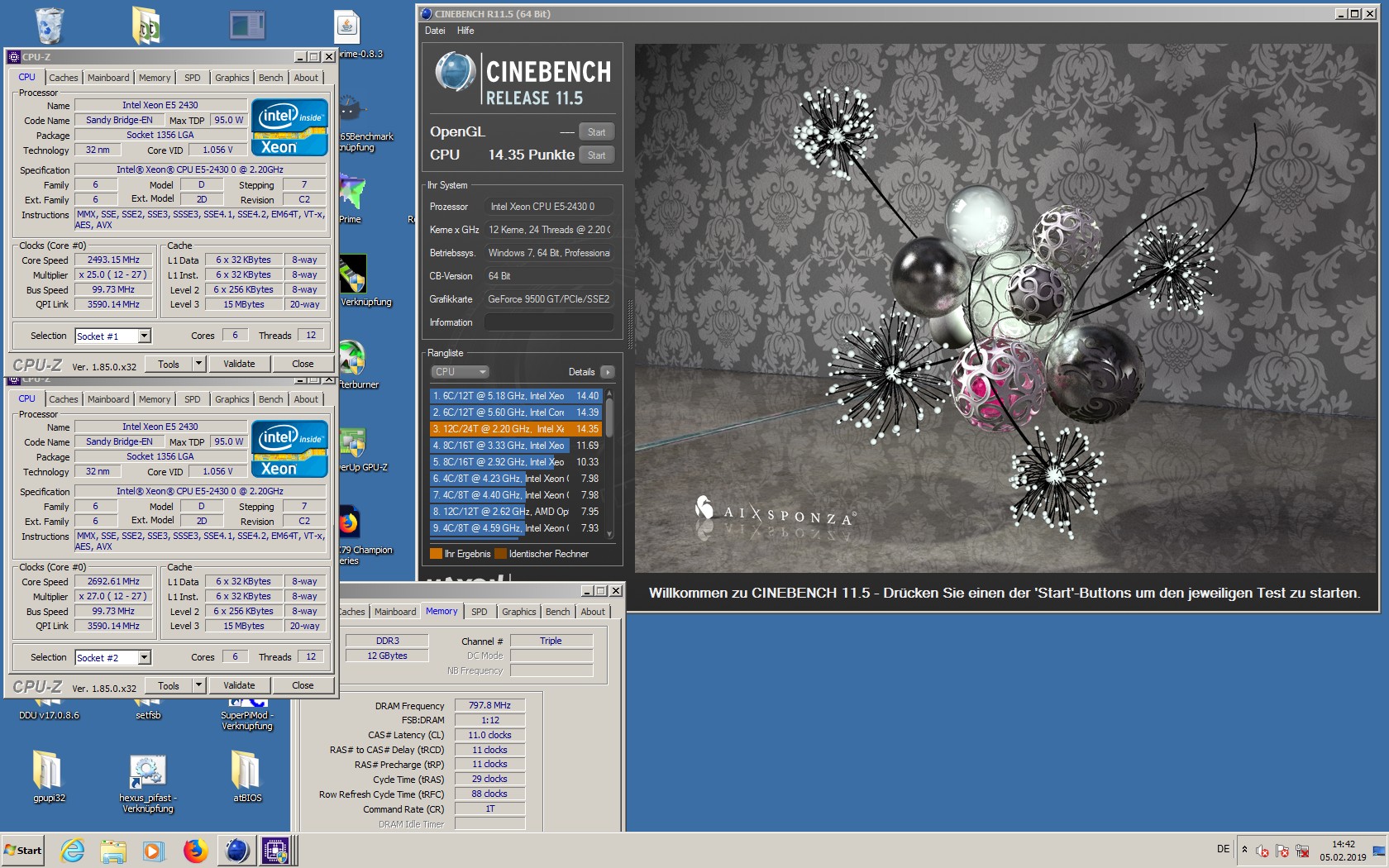Click the Cinebench title bar app icon
This screenshot has width=1389, height=868.
click(x=427, y=13)
